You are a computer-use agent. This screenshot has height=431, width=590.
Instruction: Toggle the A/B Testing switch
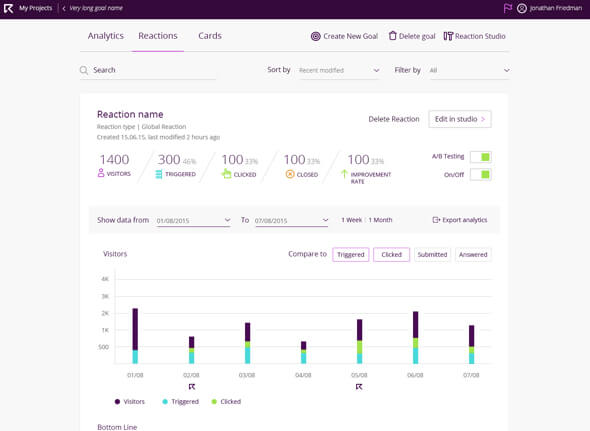tap(481, 157)
